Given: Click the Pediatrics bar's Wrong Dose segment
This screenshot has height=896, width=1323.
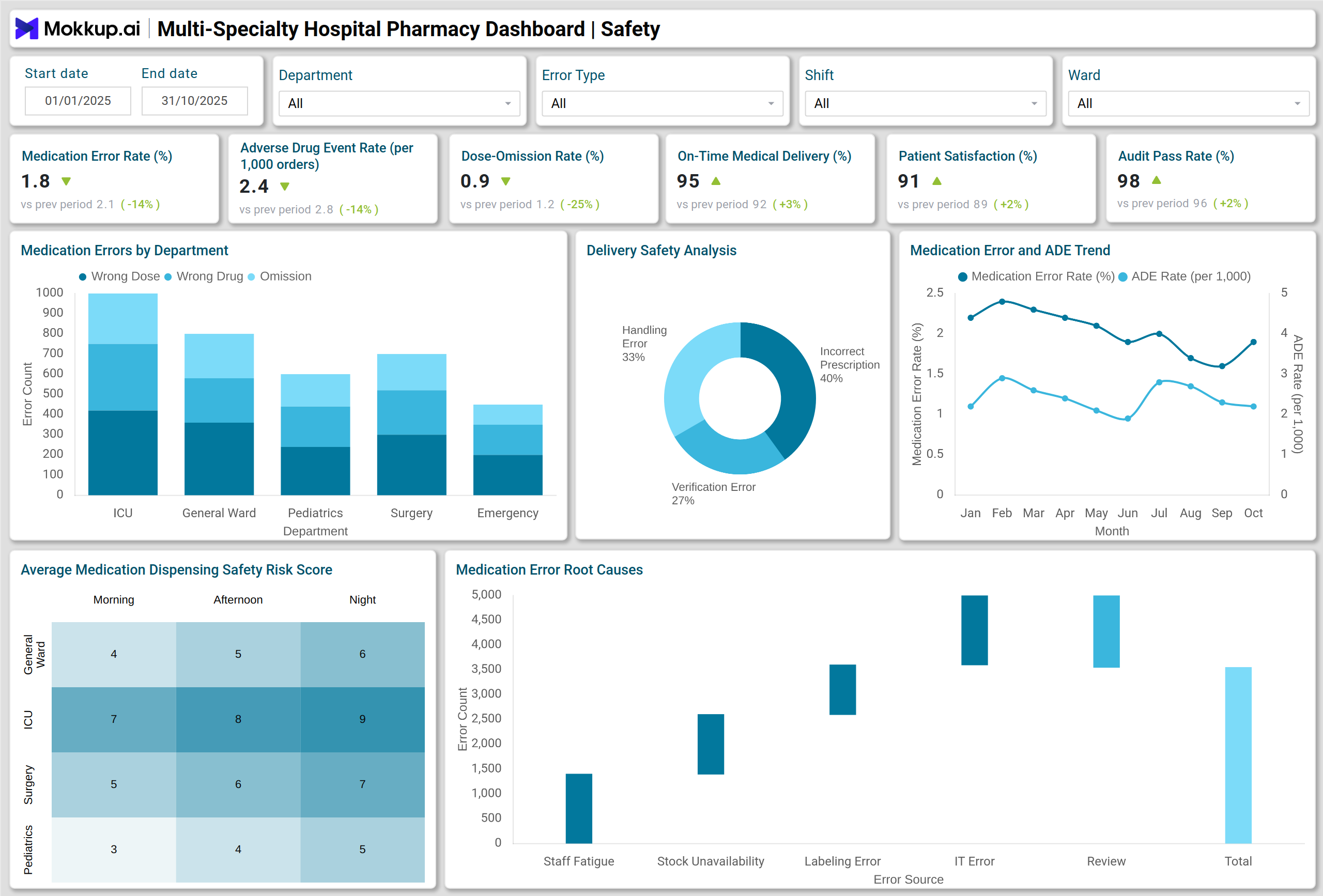Looking at the screenshot, I should (x=315, y=471).
